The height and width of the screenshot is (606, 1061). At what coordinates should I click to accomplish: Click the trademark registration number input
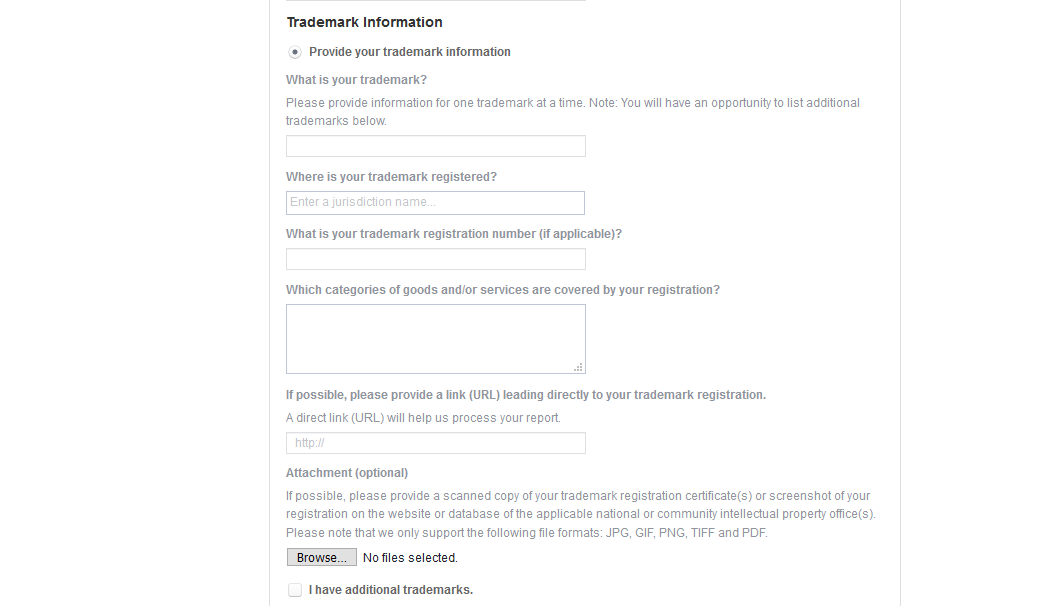click(435, 258)
